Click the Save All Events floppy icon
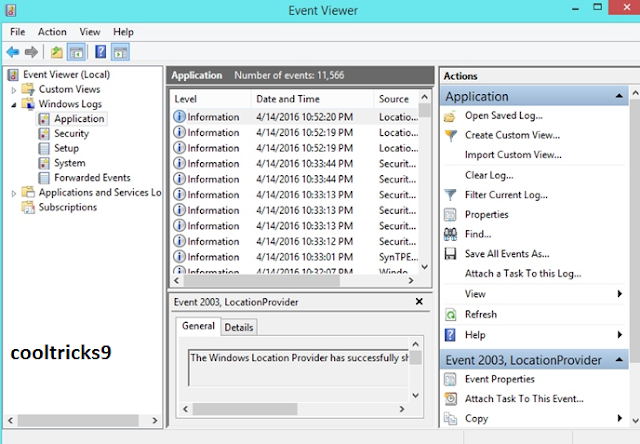This screenshot has height=444, width=640. 450,254
